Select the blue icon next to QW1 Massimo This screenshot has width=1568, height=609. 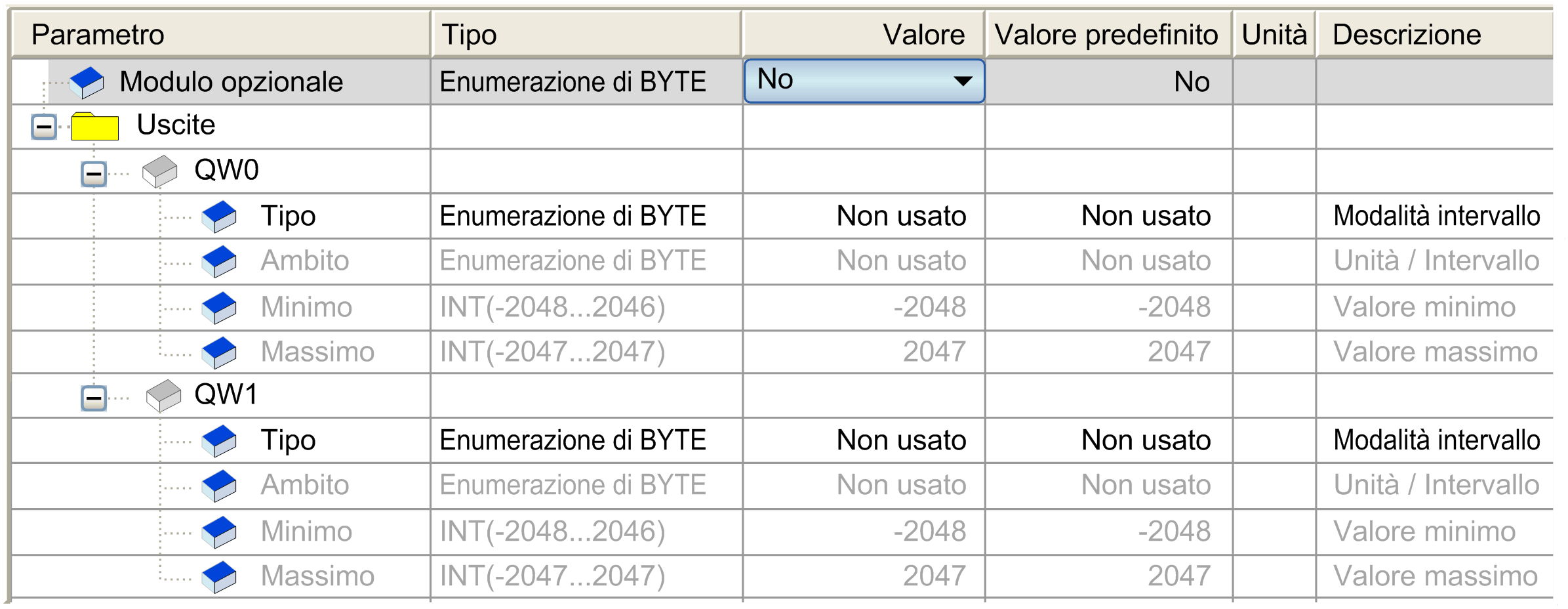tap(219, 577)
